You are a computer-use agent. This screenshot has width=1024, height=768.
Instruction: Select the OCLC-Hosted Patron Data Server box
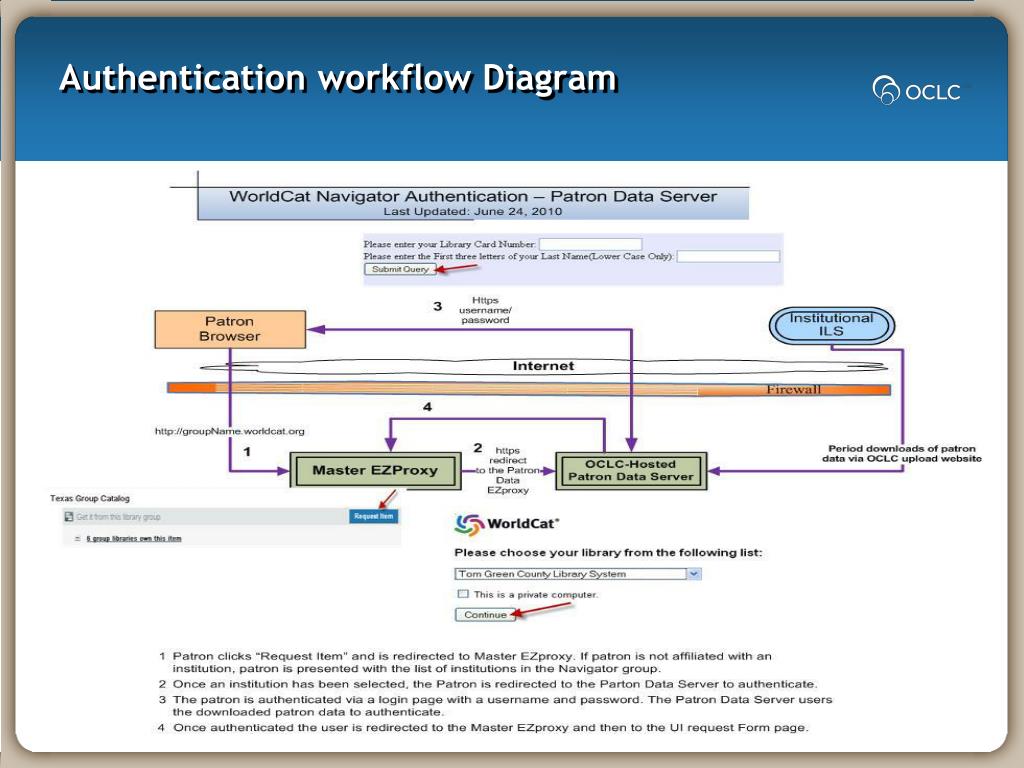[631, 470]
